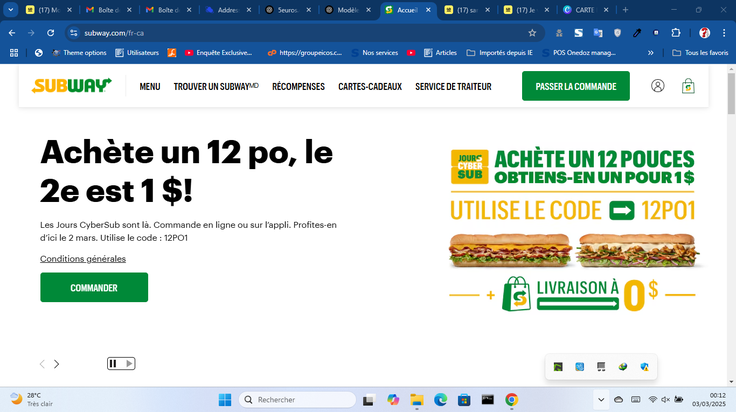Viewport: 736px width, 412px height.
Task: Go to previous carousel slide
Action: pyautogui.click(x=42, y=364)
